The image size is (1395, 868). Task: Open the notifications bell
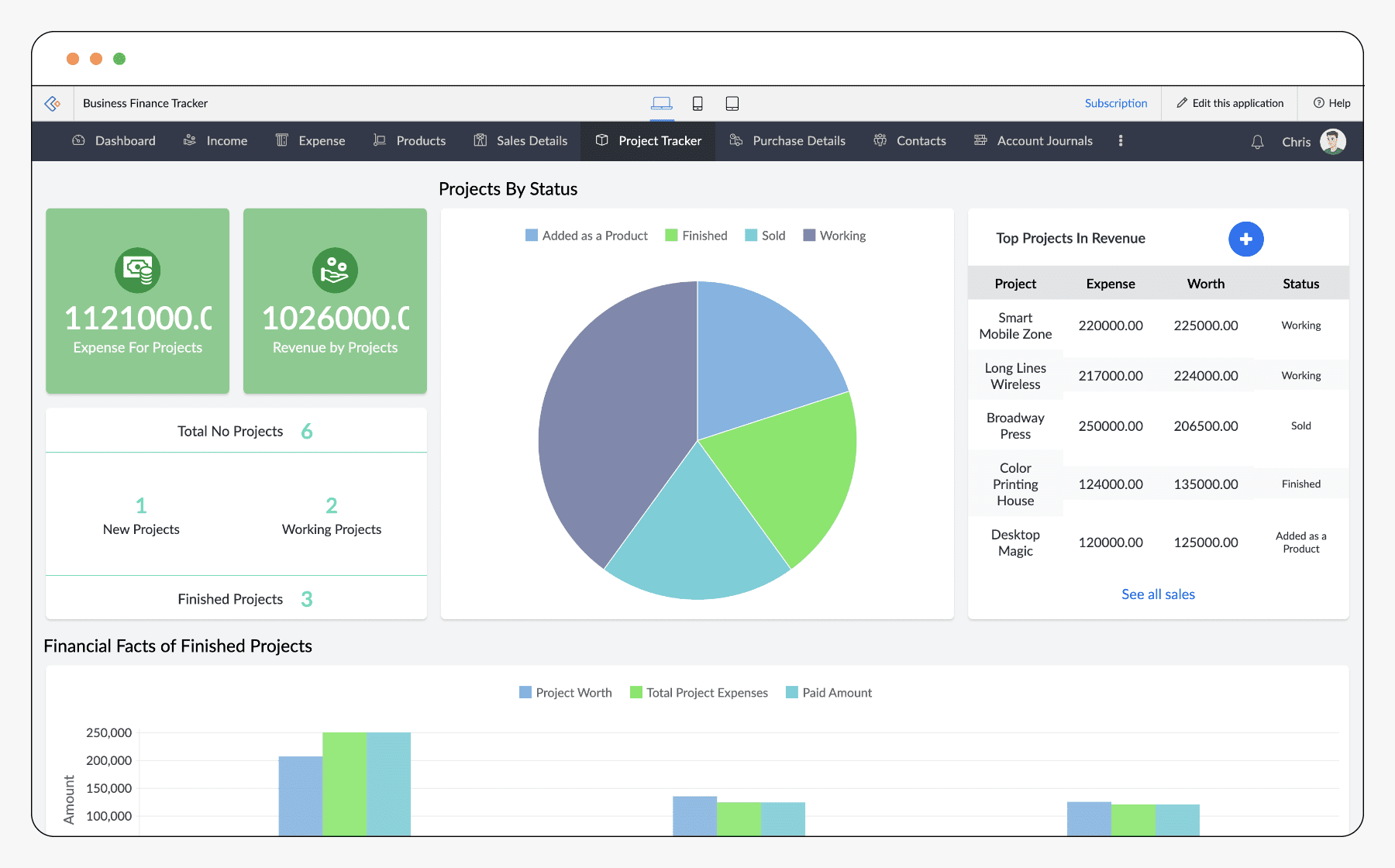tap(1256, 141)
